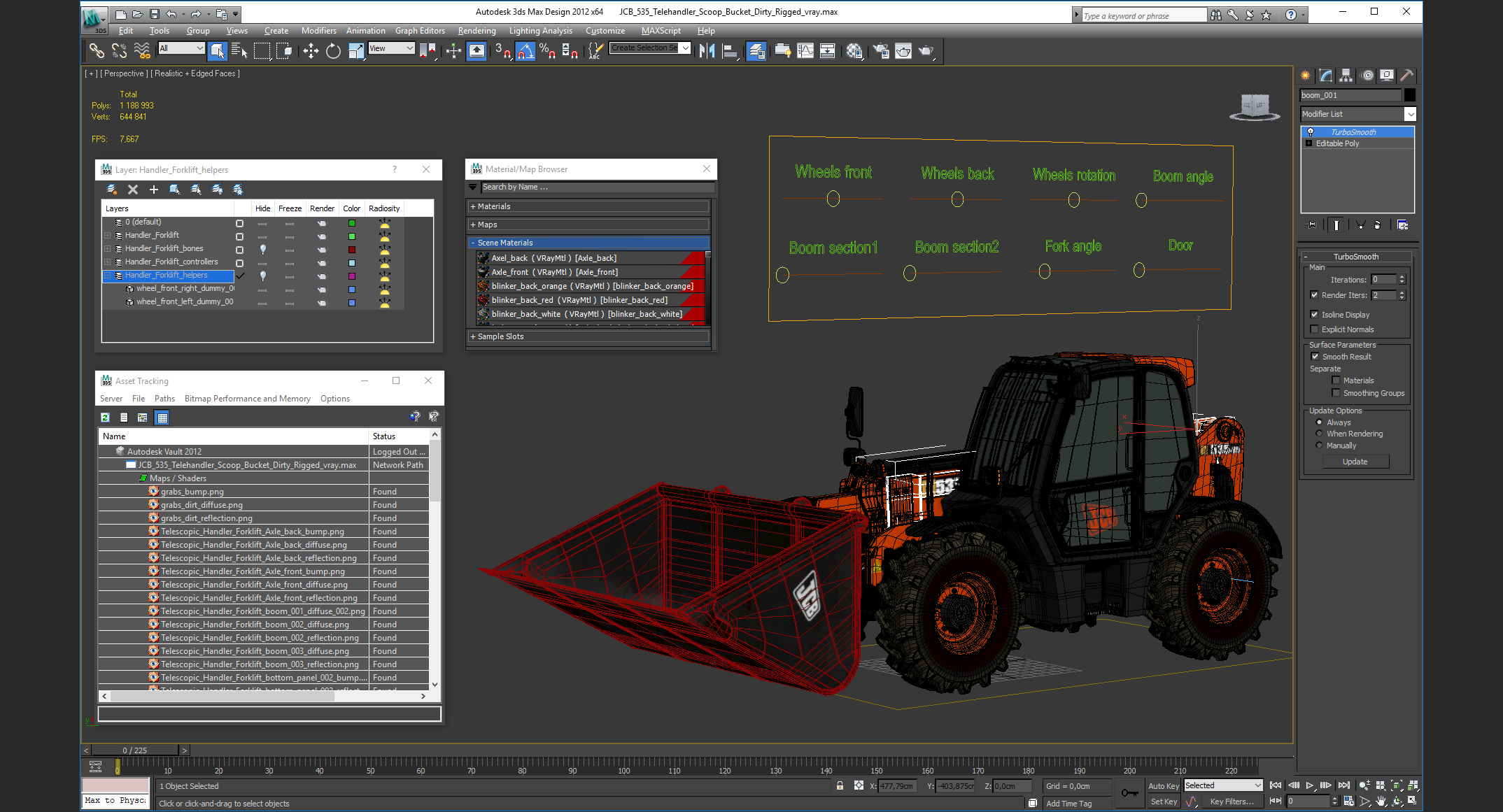Open the Curve Editor icon

coord(805,50)
